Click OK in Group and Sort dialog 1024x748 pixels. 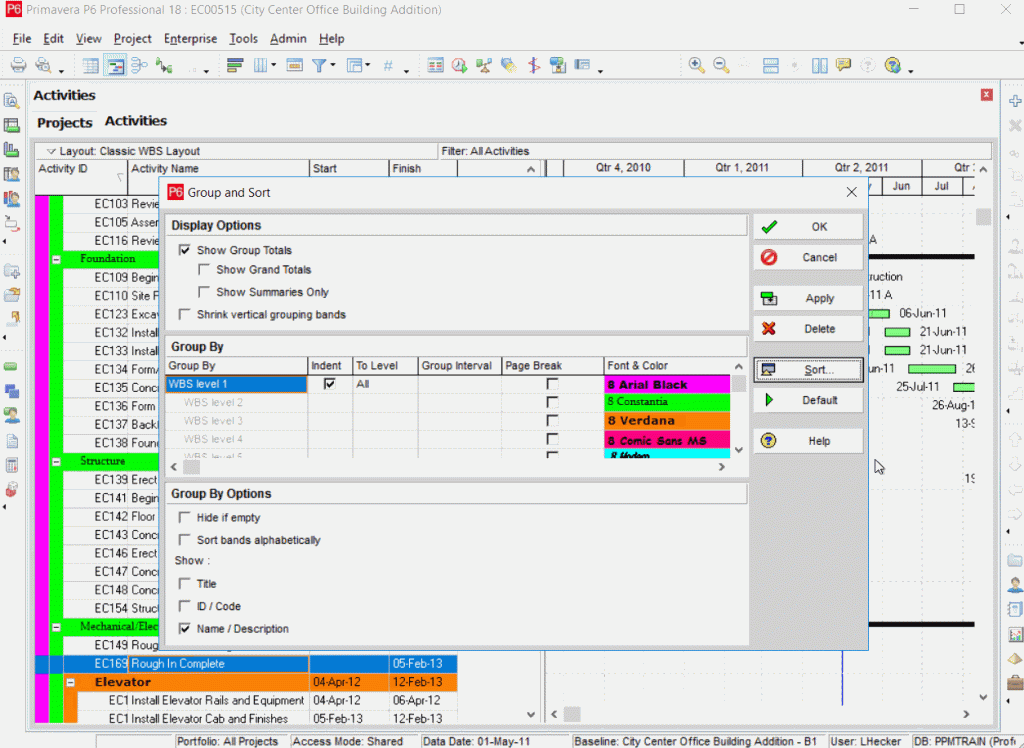pyautogui.click(x=808, y=227)
